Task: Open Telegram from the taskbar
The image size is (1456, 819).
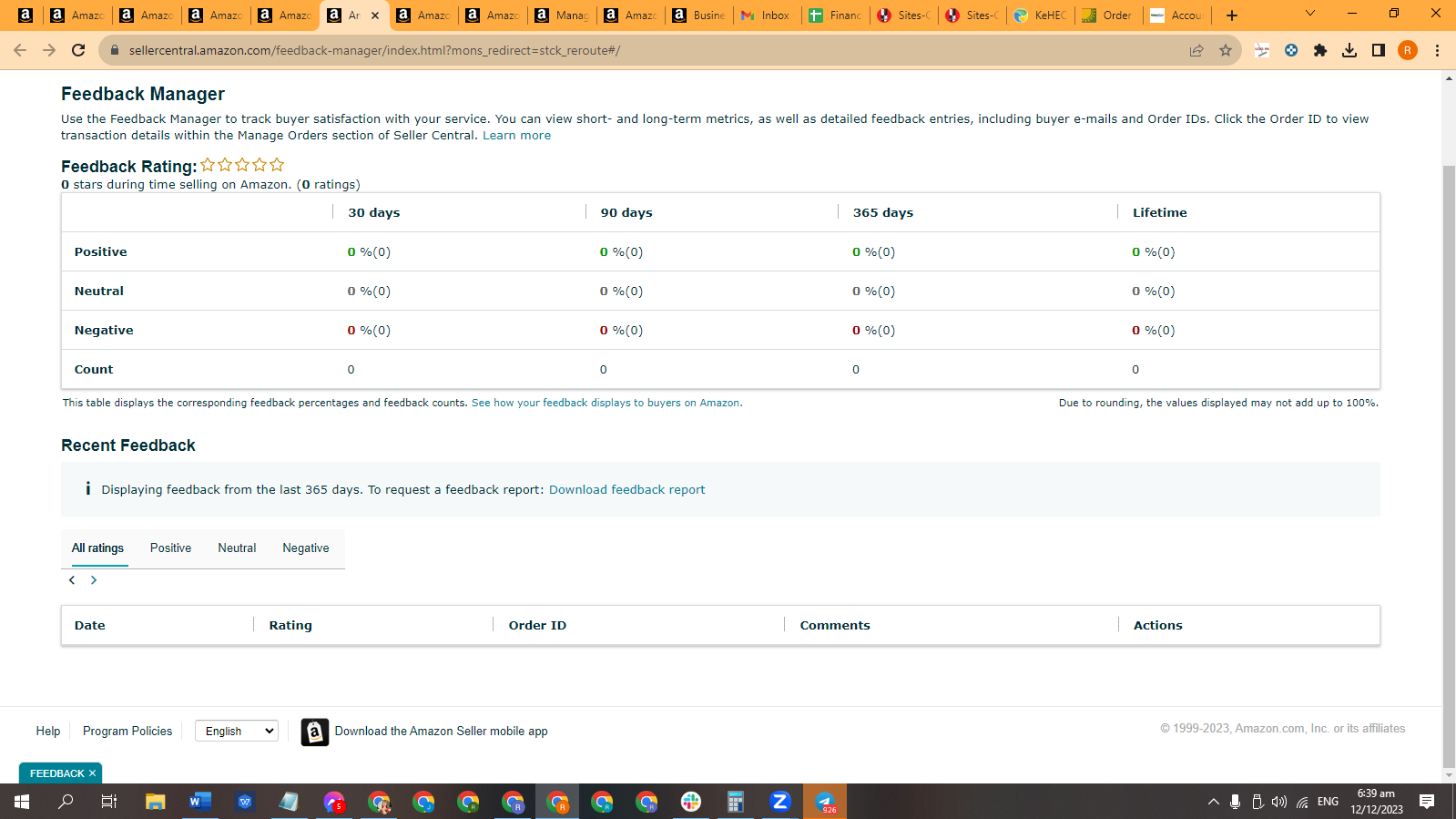Action: coord(825,802)
